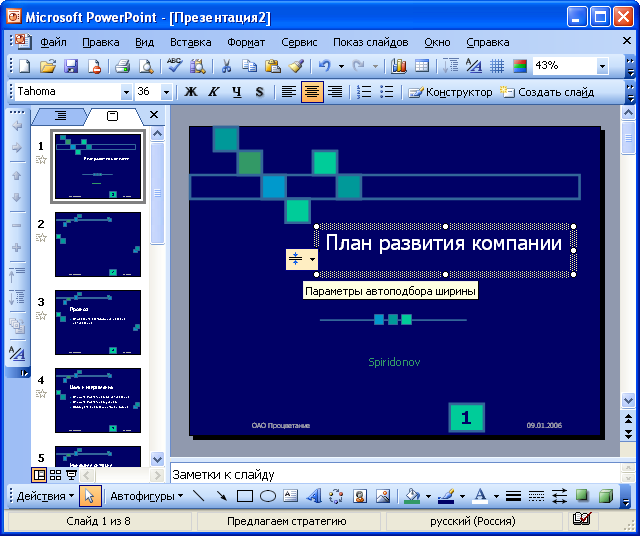Toggle bulleted list
640x536 pixels.
tap(387, 92)
